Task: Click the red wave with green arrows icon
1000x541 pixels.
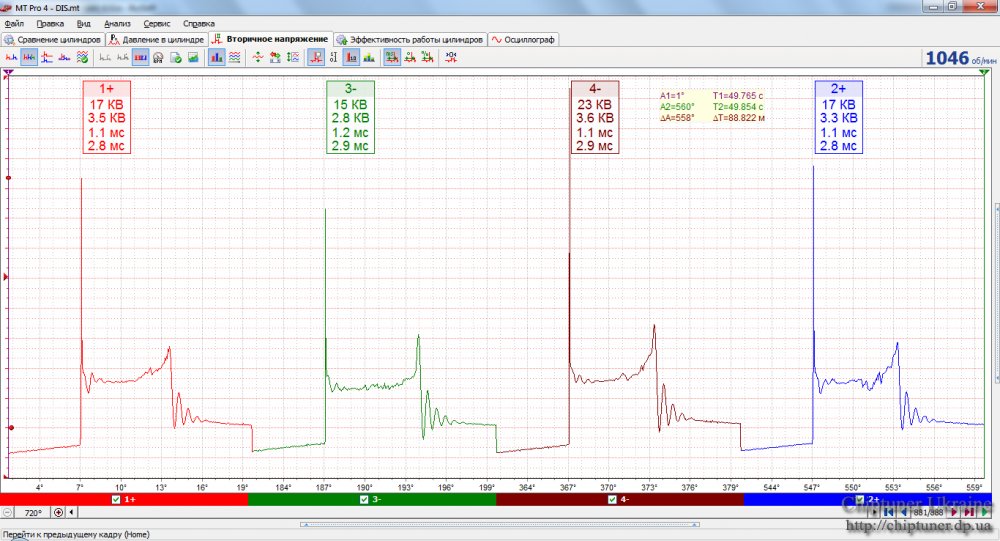Action: pos(258,57)
